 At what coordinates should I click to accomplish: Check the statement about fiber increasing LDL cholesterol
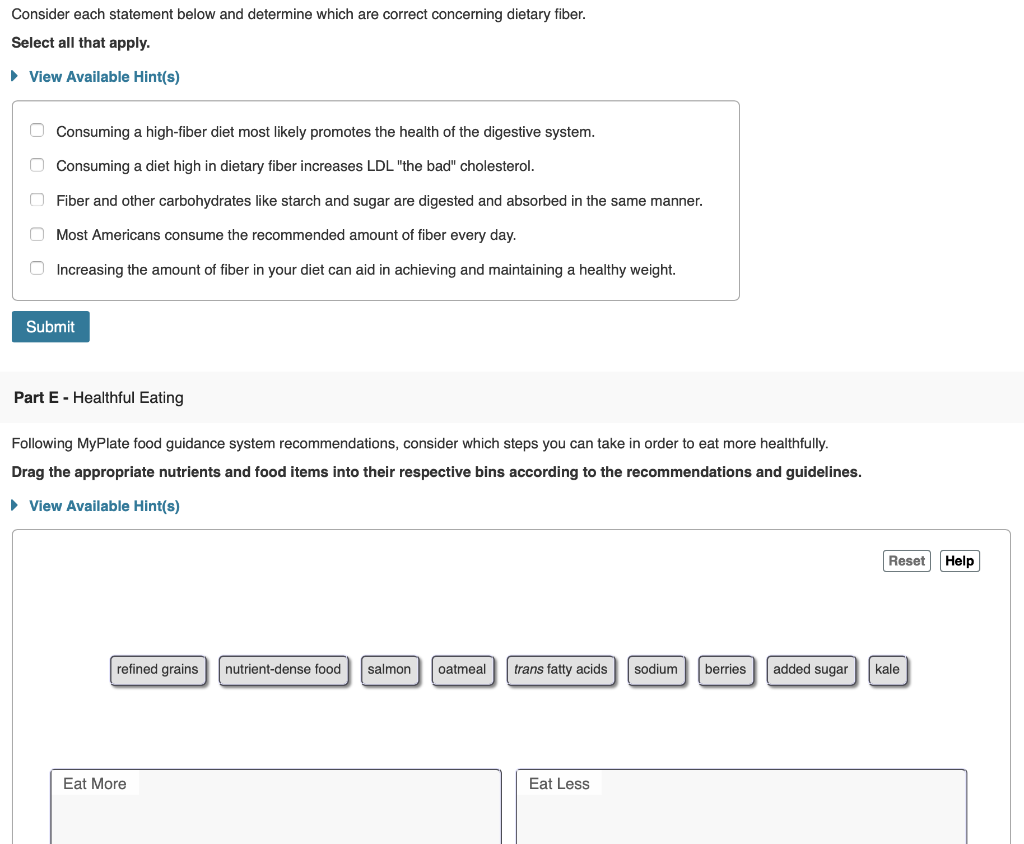37,164
